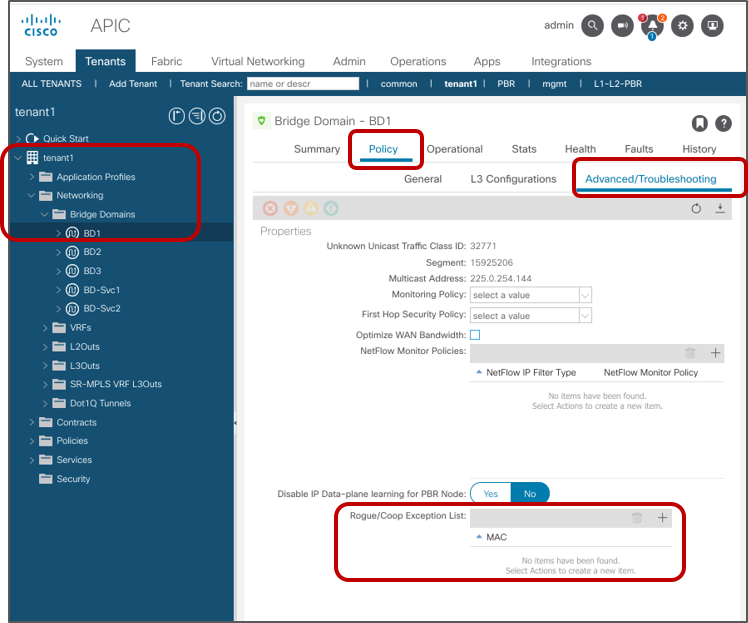Viewport: 748px width, 623px height.
Task: Add a NetFlow Monitor Policy with plus
Action: (715, 353)
